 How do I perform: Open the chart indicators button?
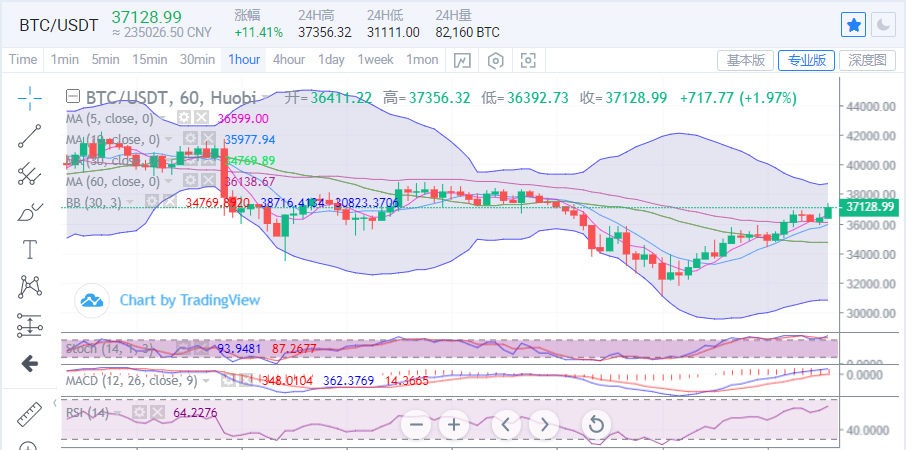(461, 60)
